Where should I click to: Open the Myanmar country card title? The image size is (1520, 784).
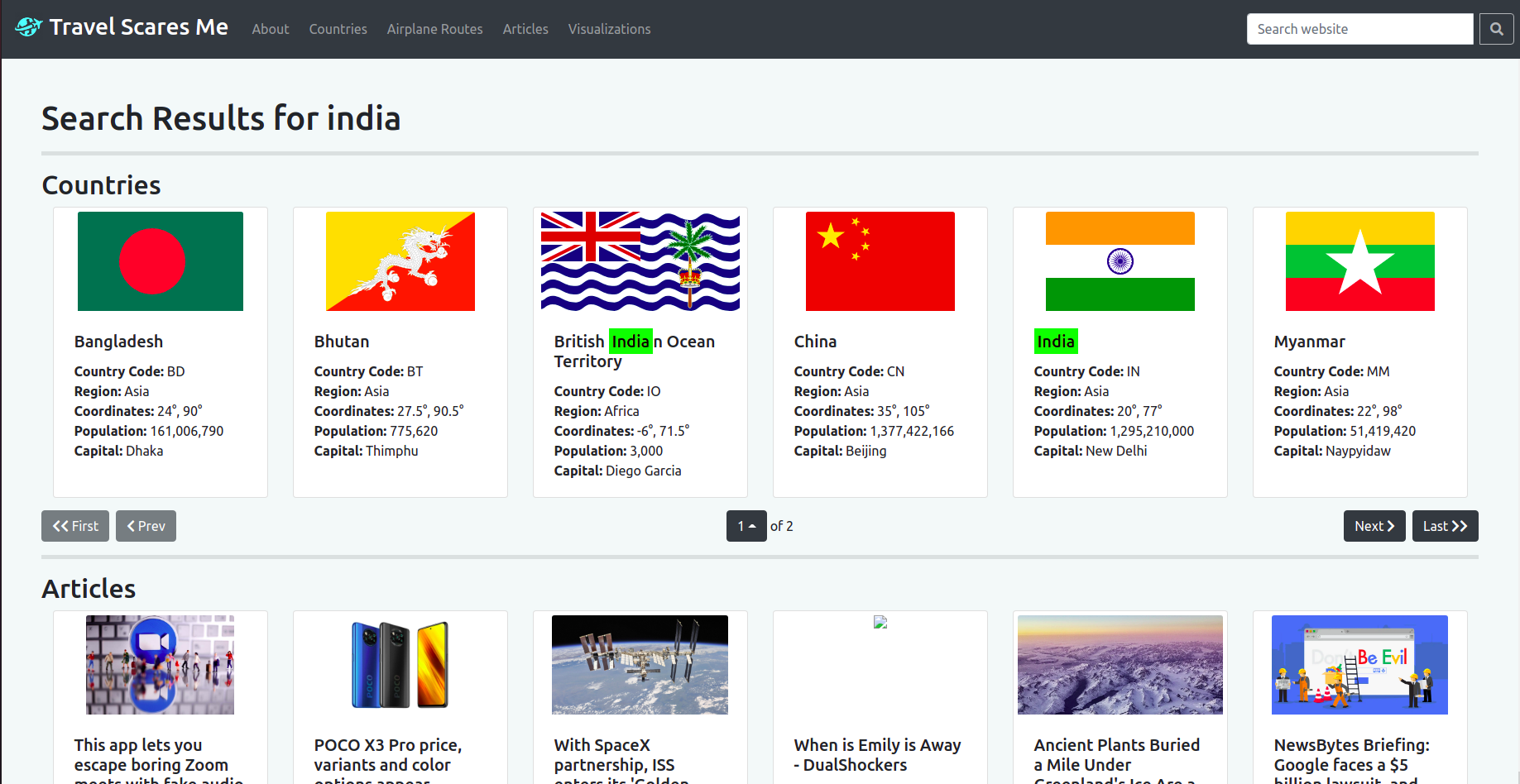pyautogui.click(x=1309, y=342)
